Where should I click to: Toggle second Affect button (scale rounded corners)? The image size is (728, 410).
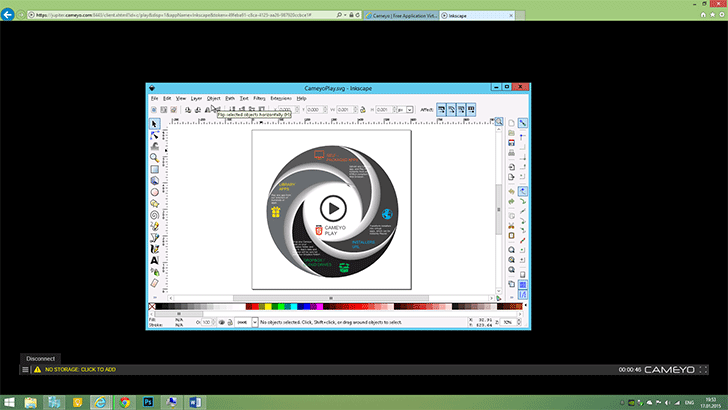pyautogui.click(x=451, y=110)
